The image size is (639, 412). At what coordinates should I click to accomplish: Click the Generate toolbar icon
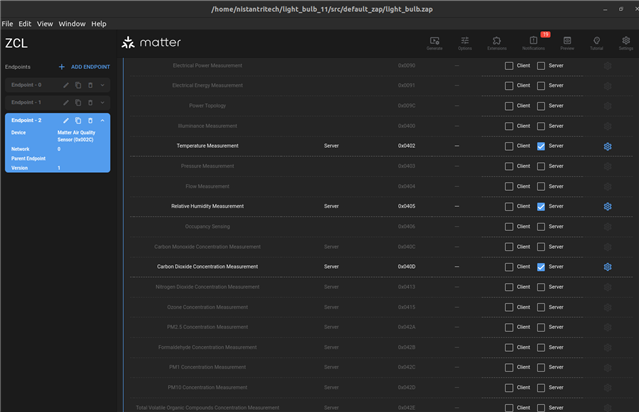(434, 43)
